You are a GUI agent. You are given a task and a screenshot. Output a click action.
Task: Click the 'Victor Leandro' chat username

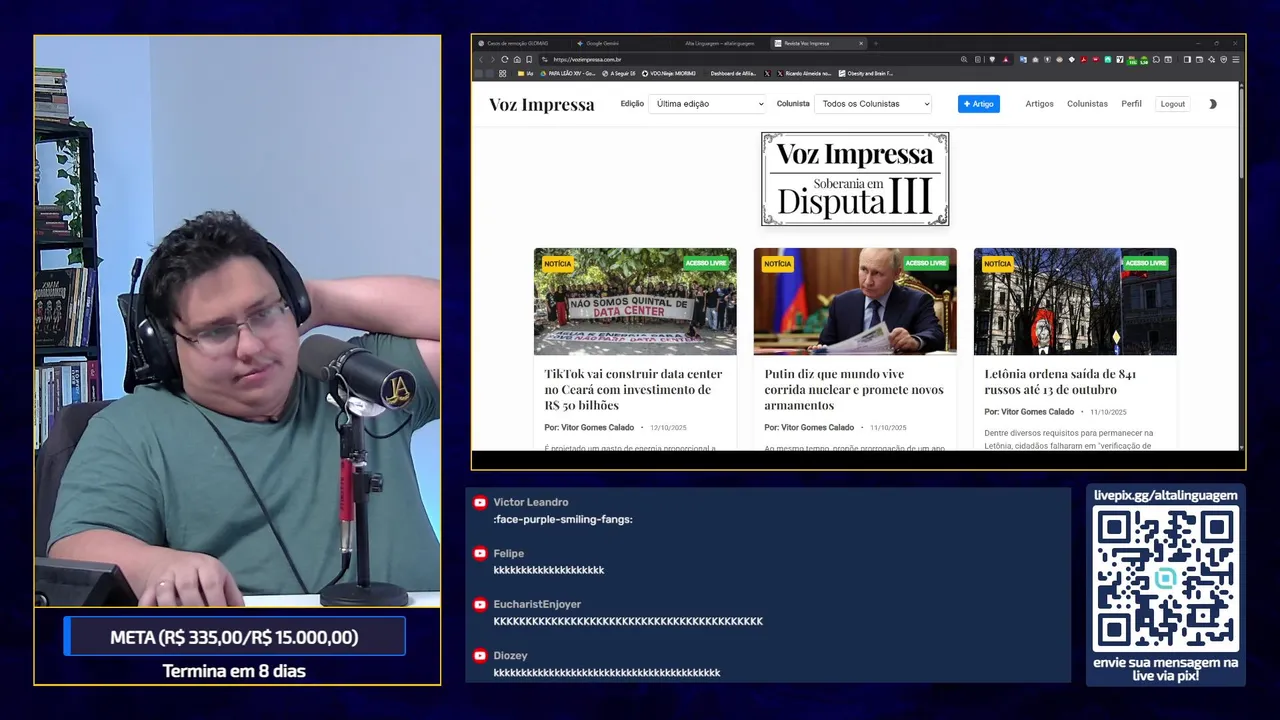click(531, 502)
